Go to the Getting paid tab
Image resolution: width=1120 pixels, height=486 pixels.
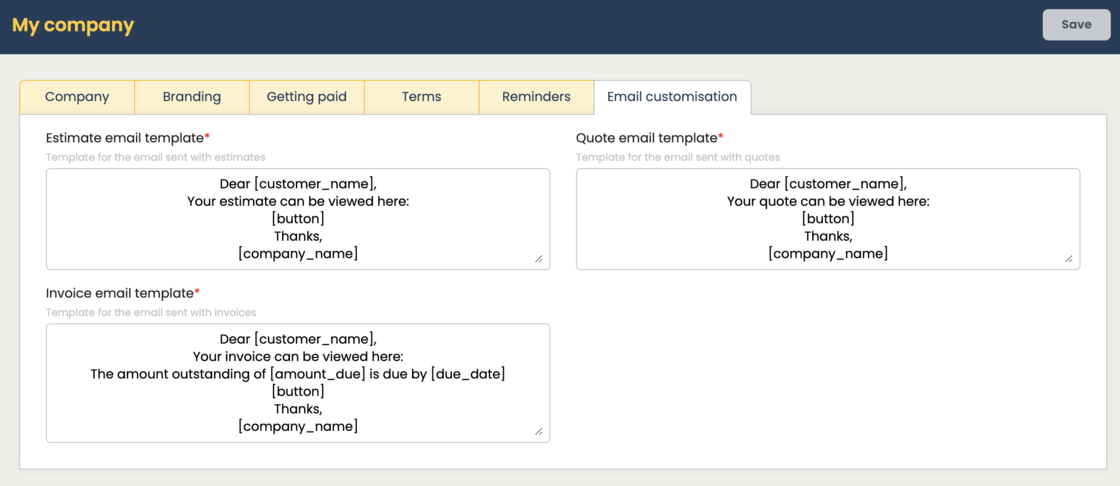[306, 97]
